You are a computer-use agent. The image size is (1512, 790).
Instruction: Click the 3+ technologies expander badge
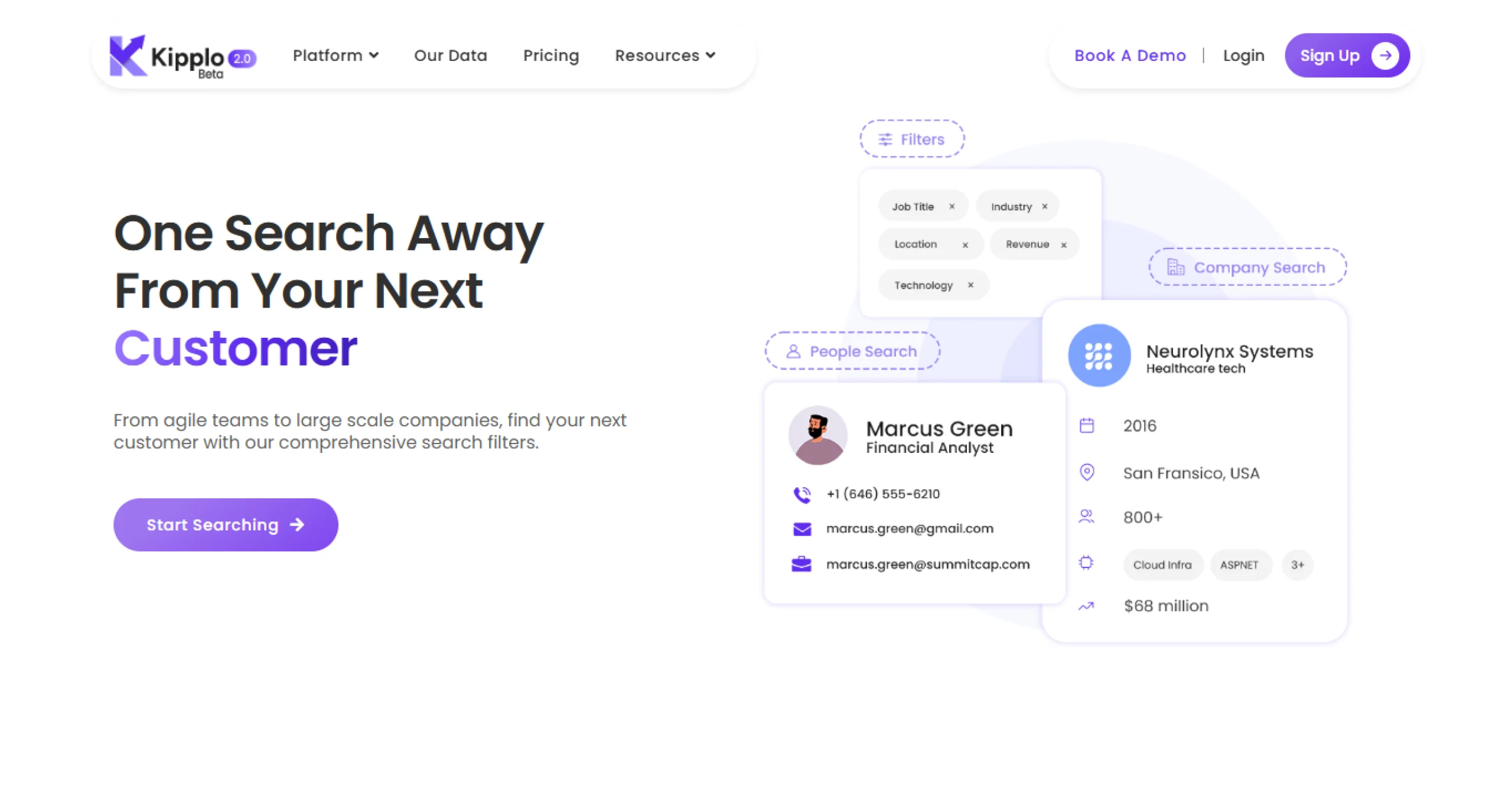1298,564
